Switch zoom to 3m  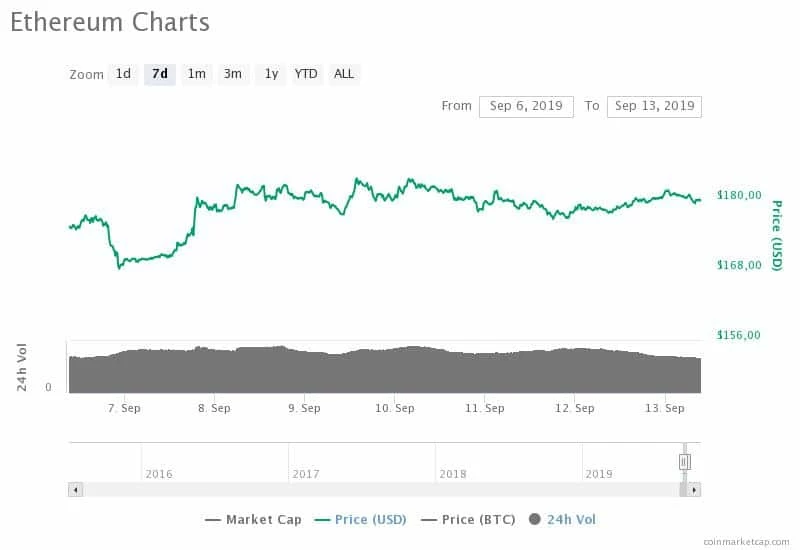[x=233, y=74]
